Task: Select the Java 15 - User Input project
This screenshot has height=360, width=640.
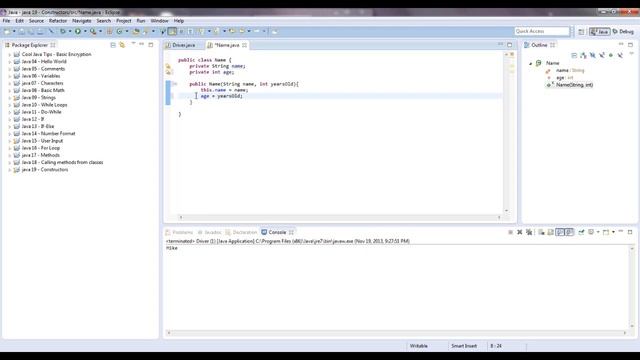Action: tap(38, 141)
